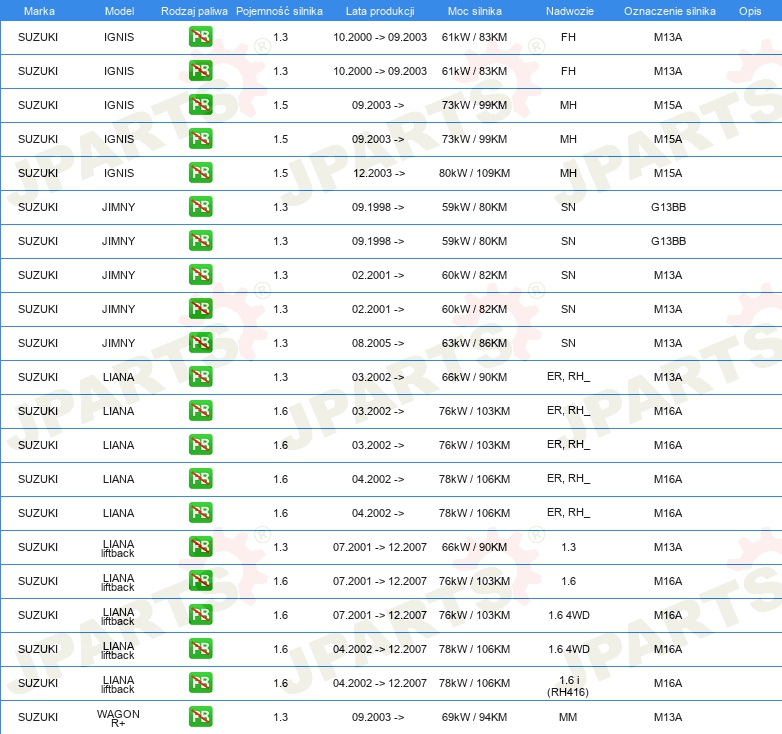Select the '07.2001 -> 12.2007' cell in the liftback 1.3 row
The height and width of the screenshot is (734, 782).
(x=380, y=547)
